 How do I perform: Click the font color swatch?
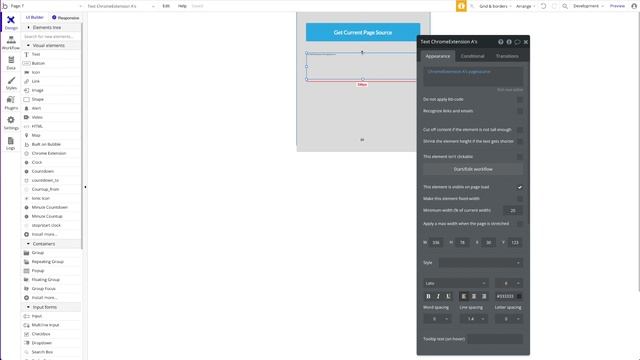519,296
